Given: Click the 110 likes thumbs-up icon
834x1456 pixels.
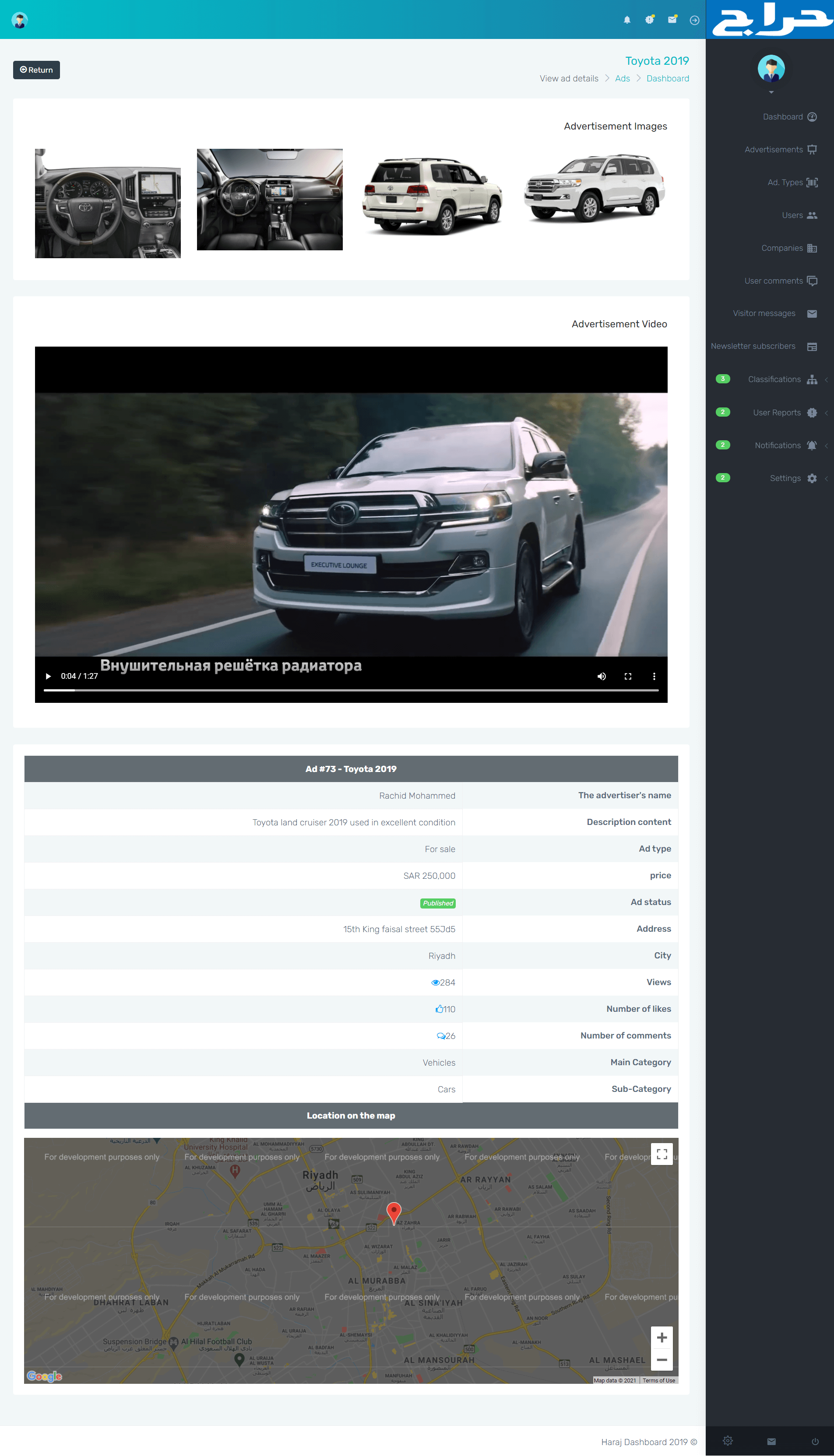Looking at the screenshot, I should coord(440,1009).
